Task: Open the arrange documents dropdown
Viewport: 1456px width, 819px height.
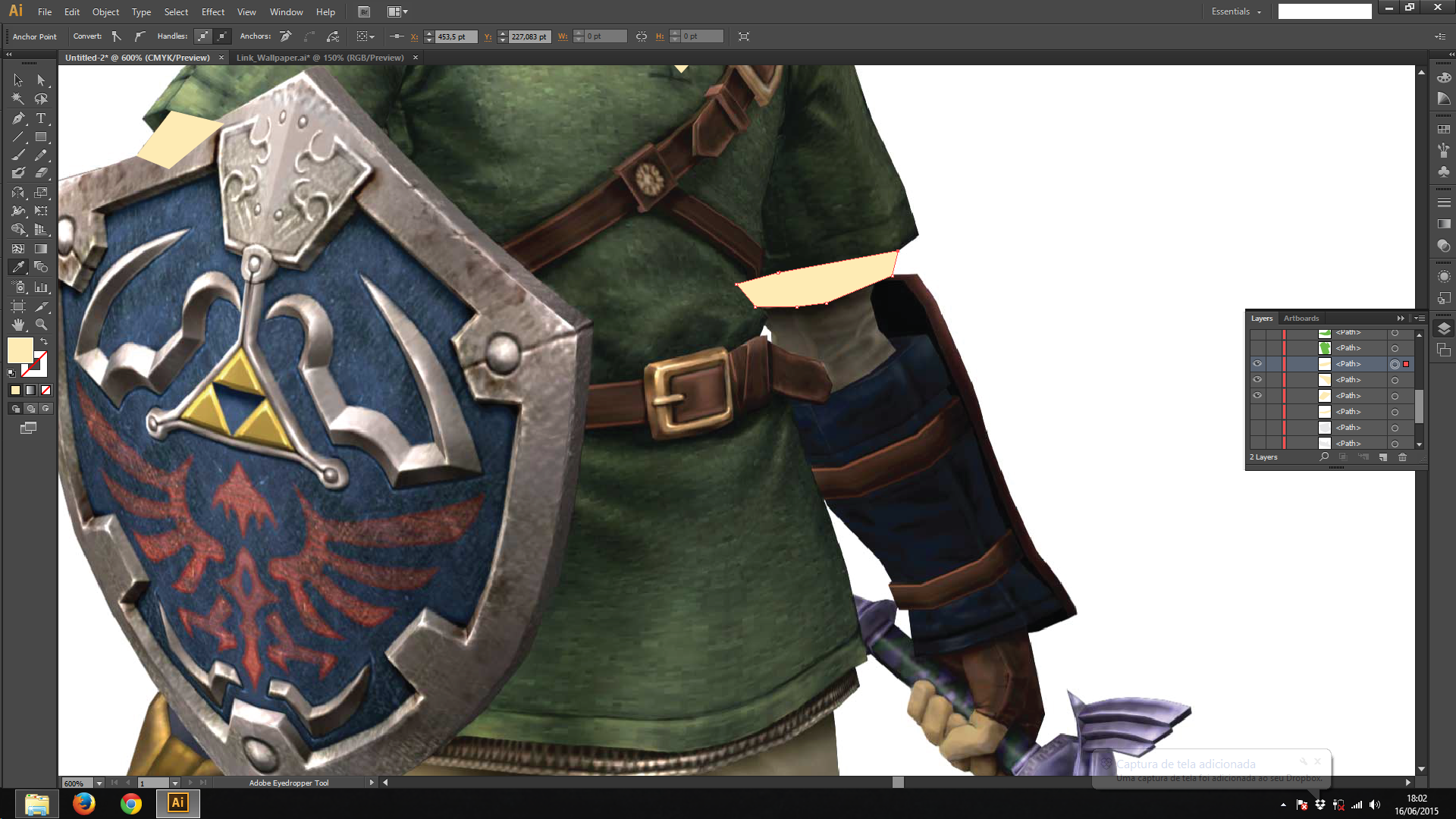Action: point(398,12)
